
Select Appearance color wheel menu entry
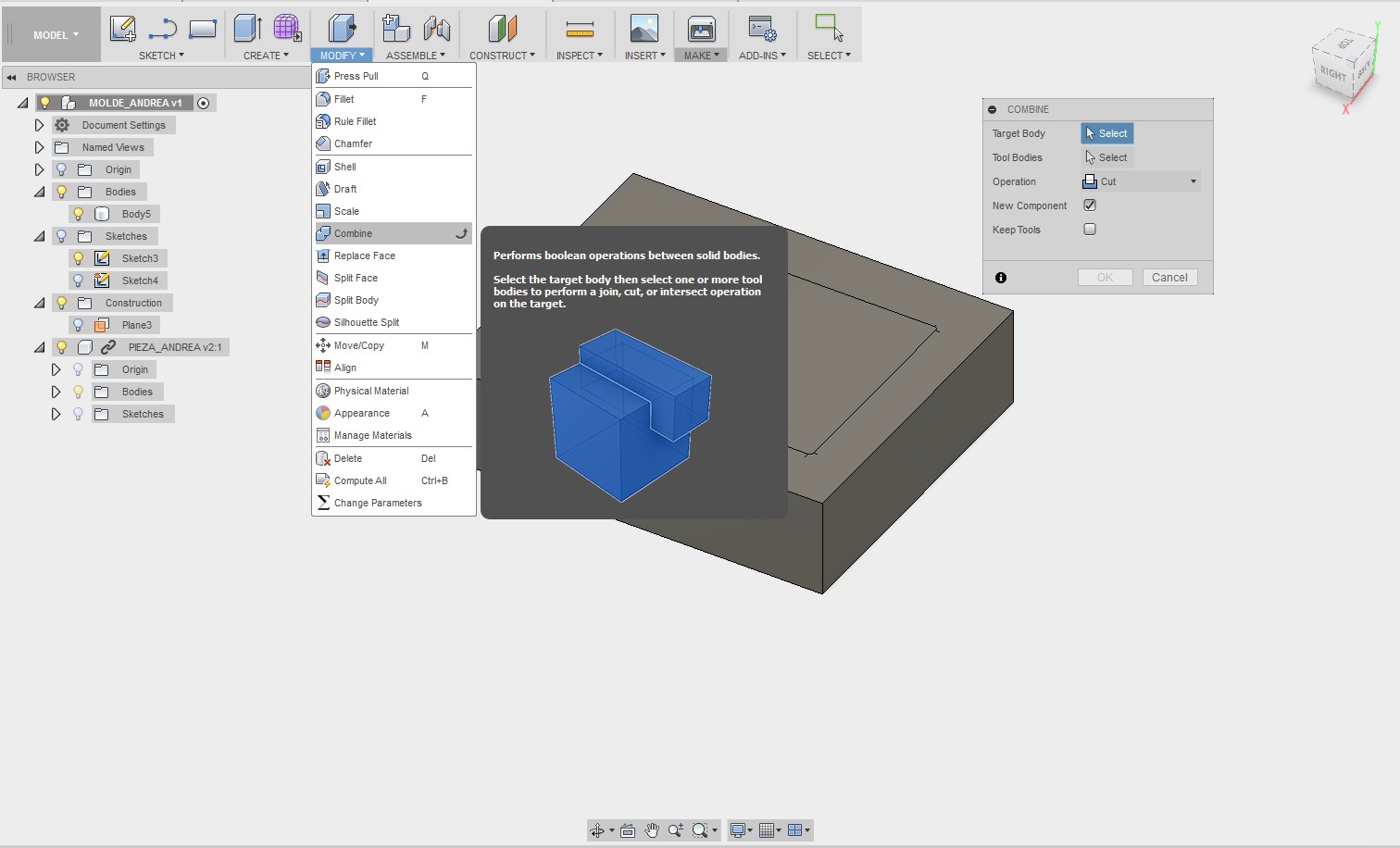tap(361, 413)
